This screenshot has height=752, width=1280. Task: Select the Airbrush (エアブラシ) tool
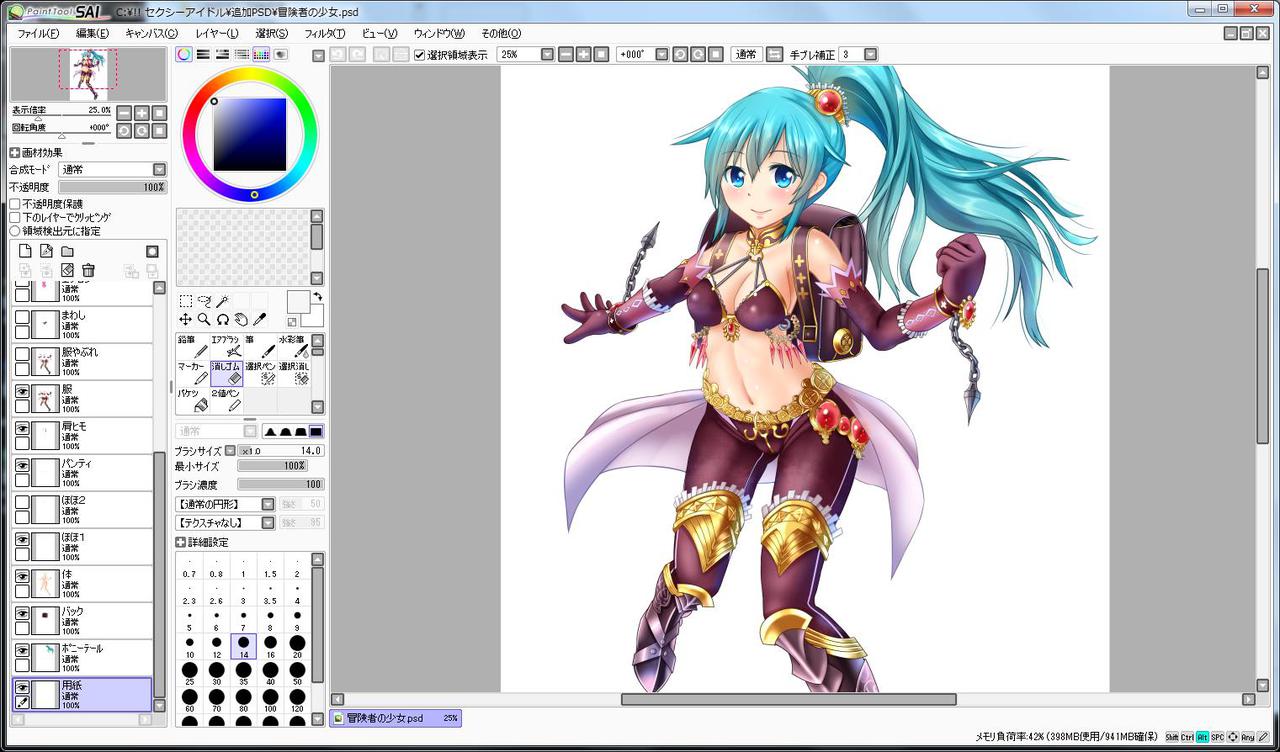(x=227, y=346)
